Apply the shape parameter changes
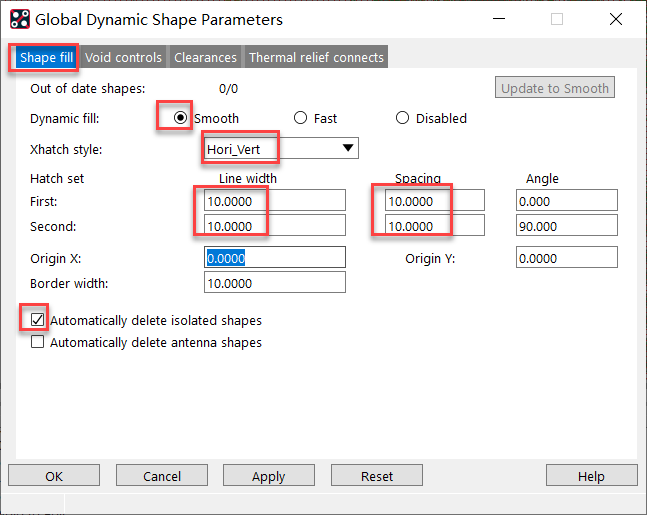The image size is (647, 515). click(268, 476)
